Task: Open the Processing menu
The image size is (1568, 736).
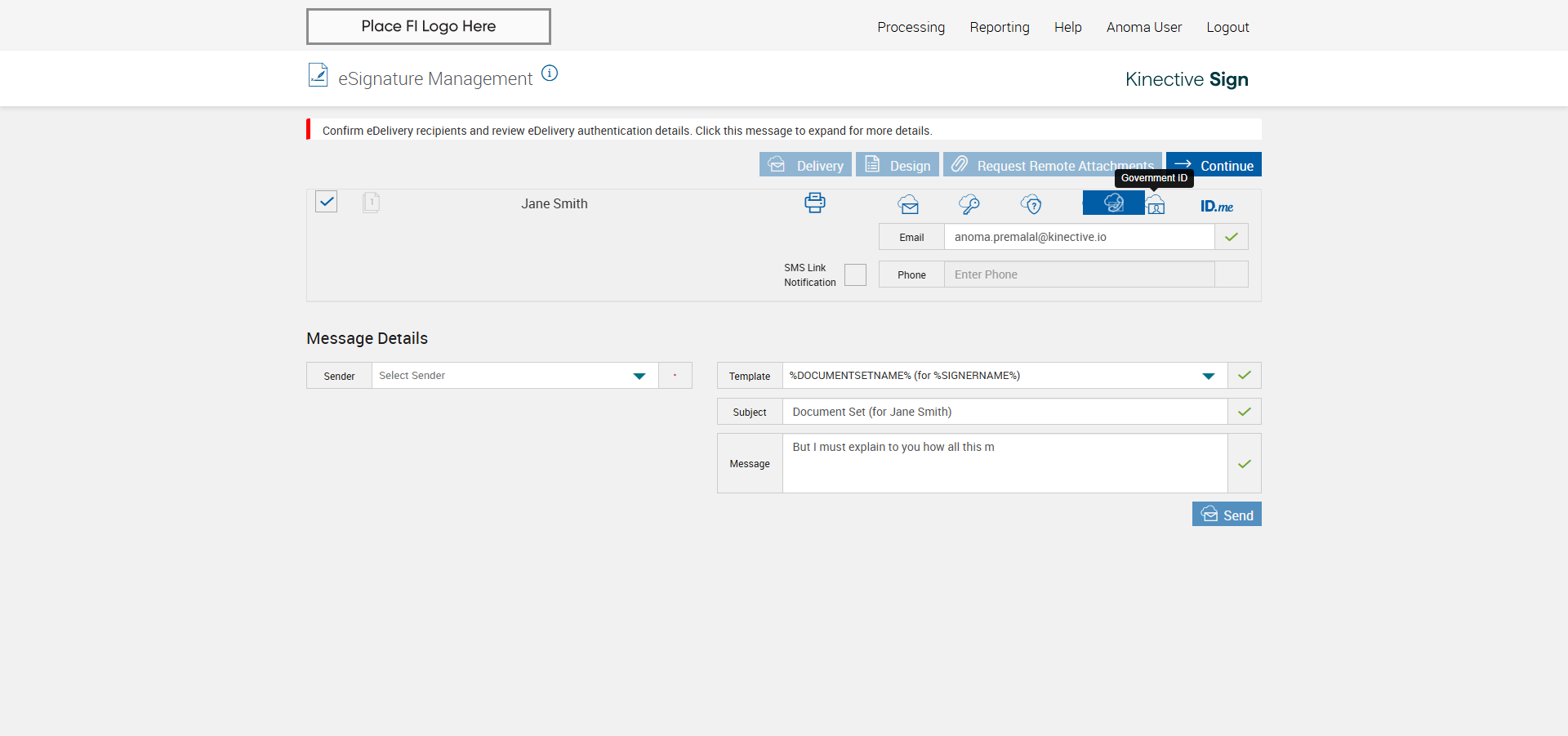Action: pos(911,27)
